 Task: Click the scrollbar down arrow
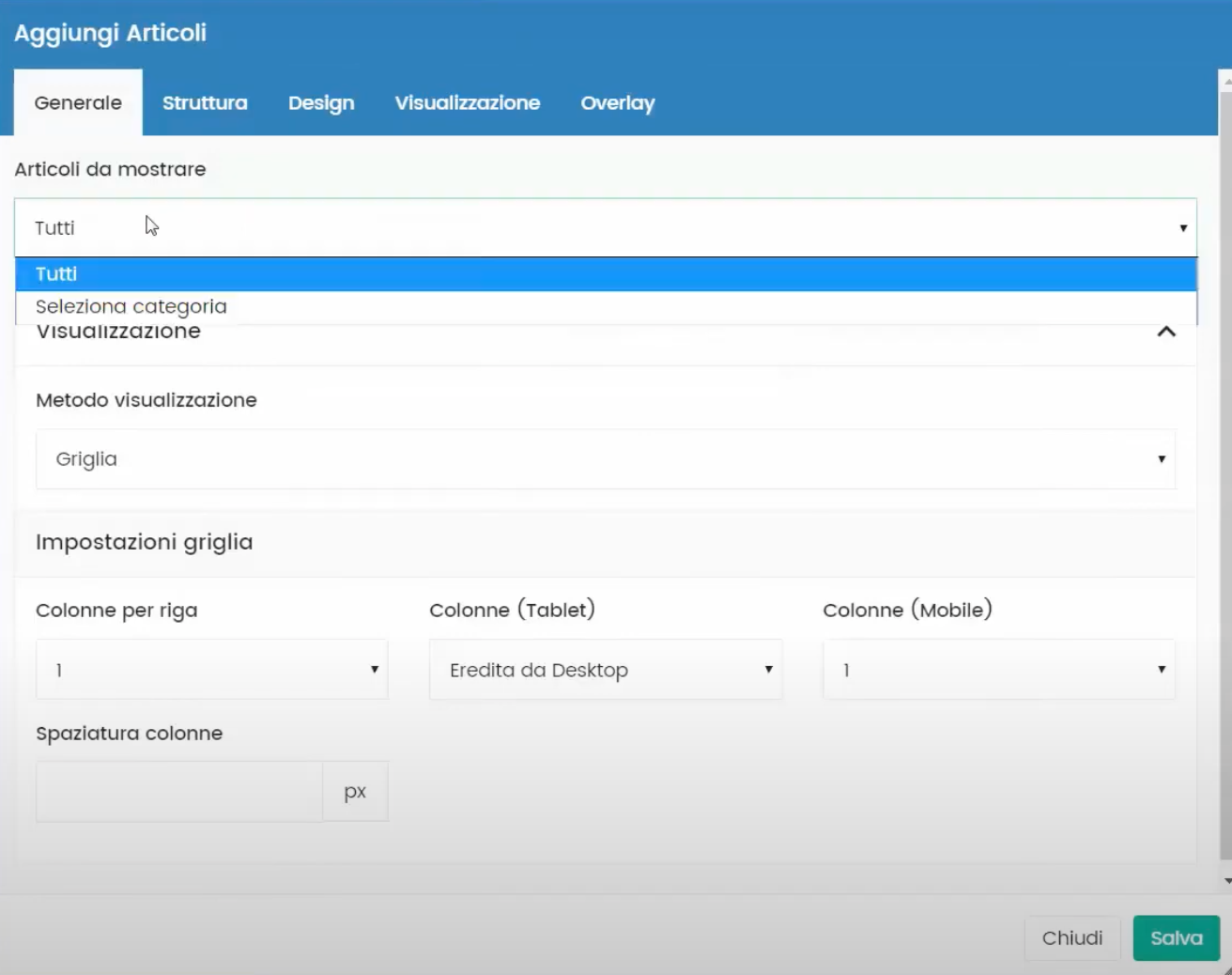coord(1226,881)
